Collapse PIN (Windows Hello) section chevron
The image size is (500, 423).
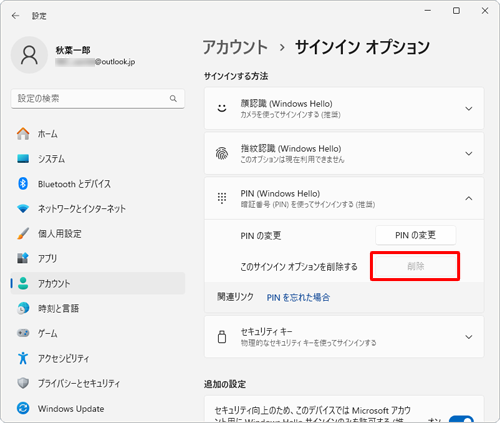click(469, 198)
